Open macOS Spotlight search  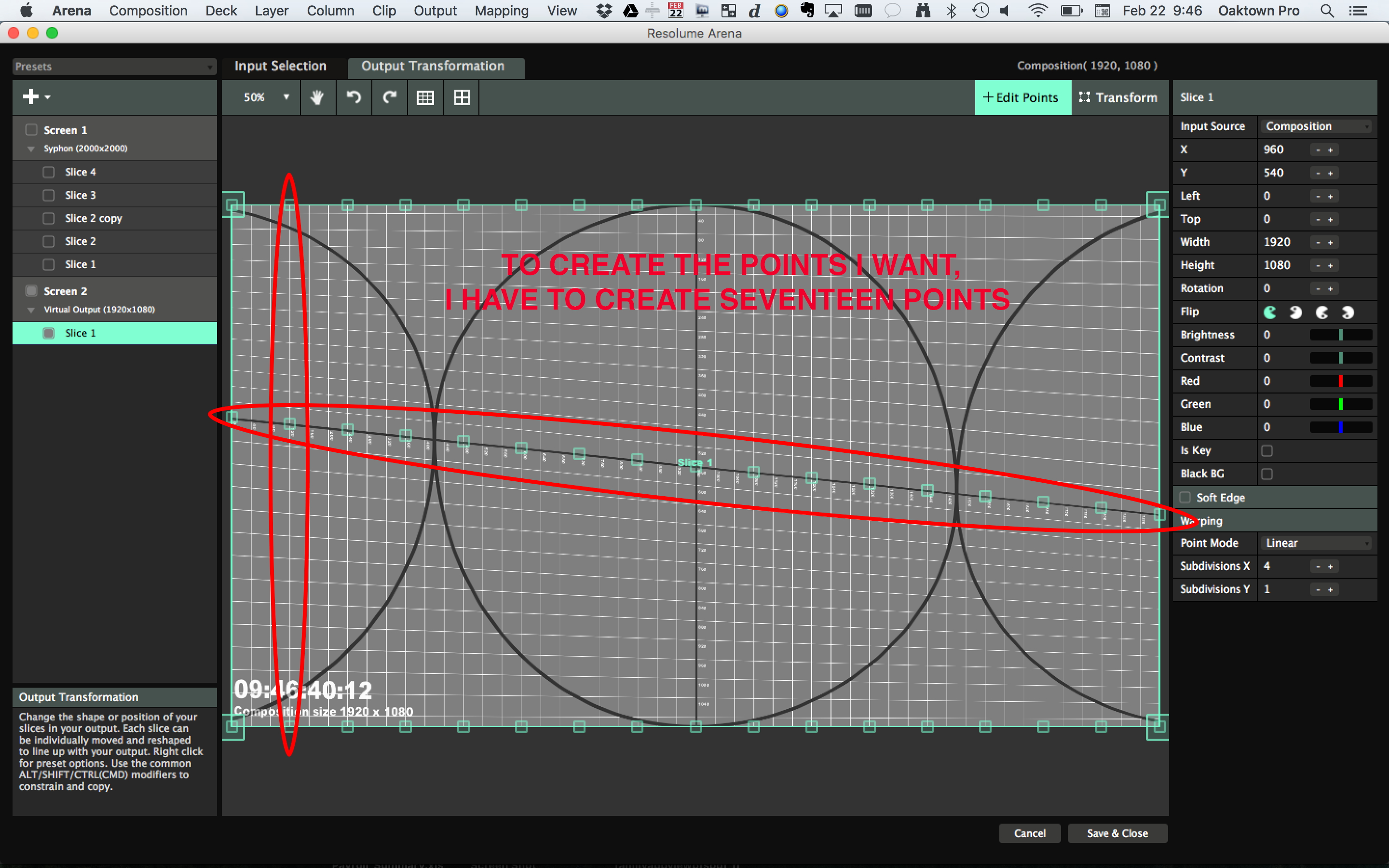tap(1327, 10)
